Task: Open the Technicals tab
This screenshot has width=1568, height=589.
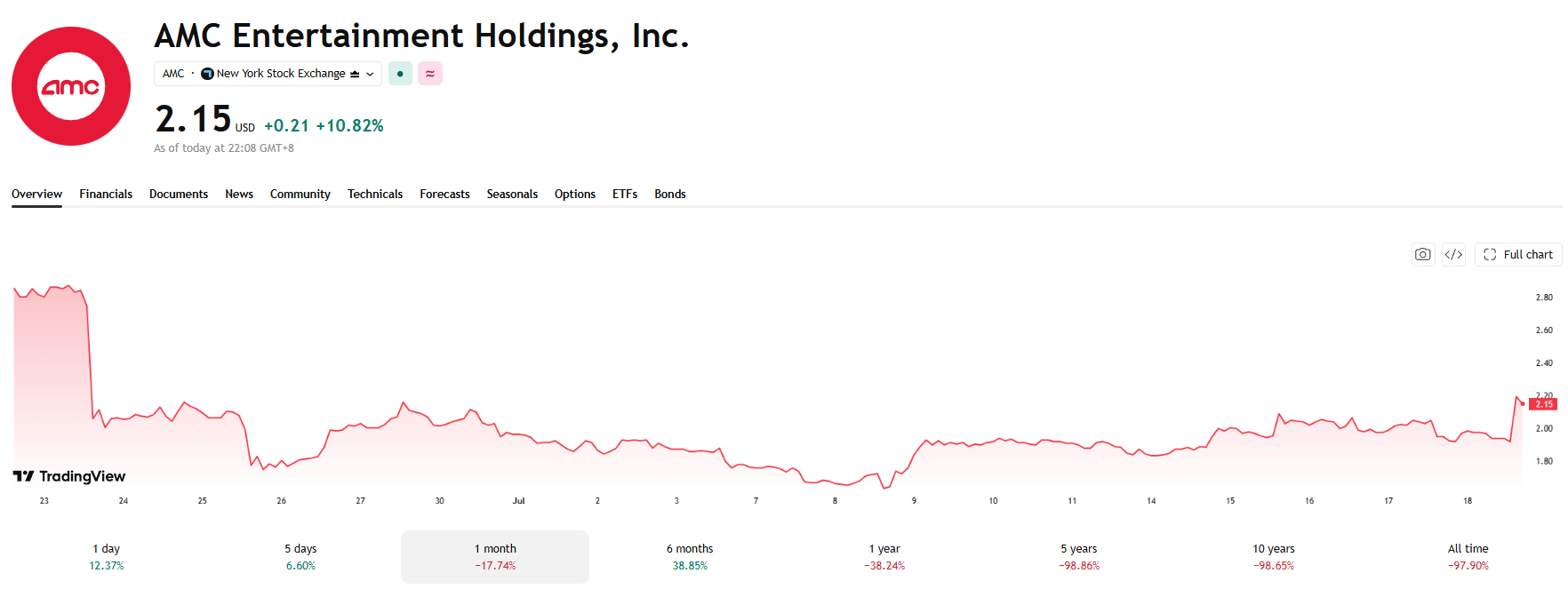Action: [x=375, y=194]
